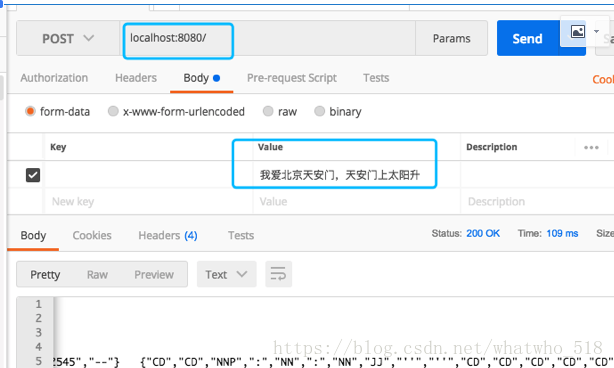
Task: Switch to the Authorization tab
Action: click(x=54, y=78)
